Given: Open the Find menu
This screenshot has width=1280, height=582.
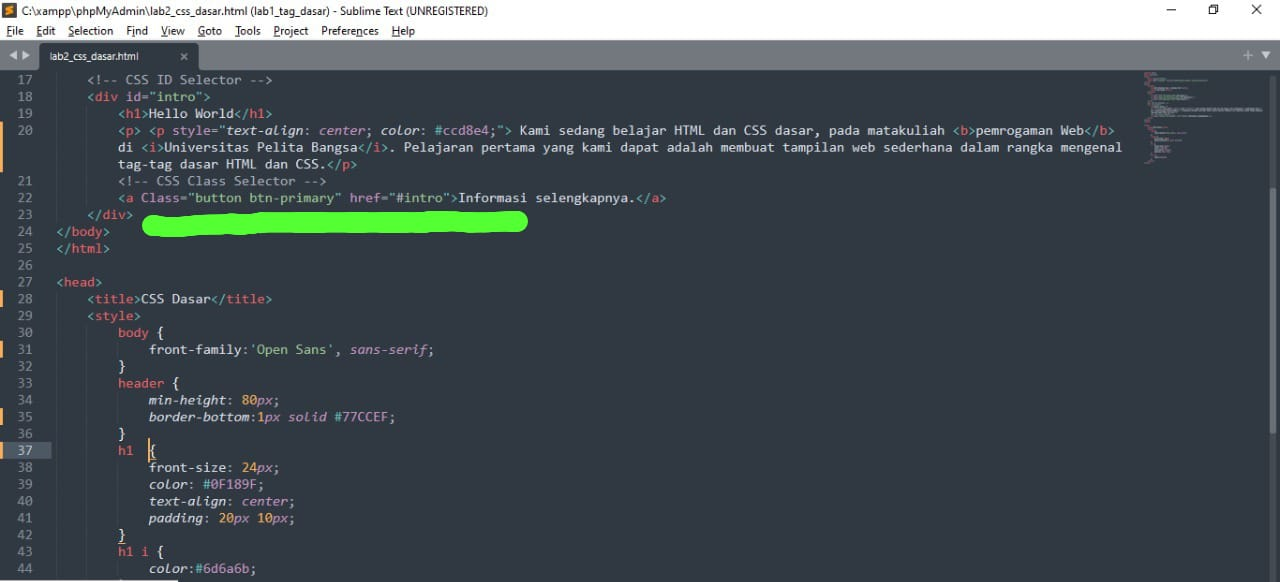Looking at the screenshot, I should 136,31.
